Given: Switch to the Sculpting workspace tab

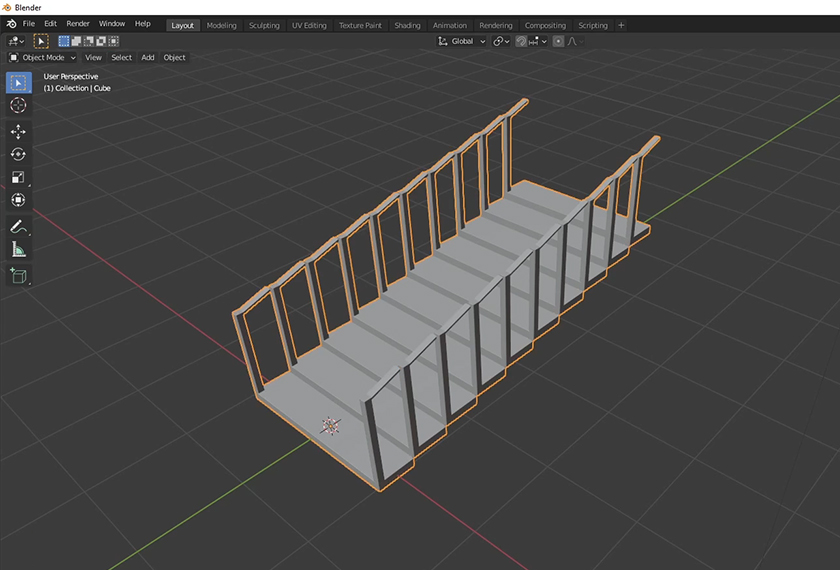Looking at the screenshot, I should click(x=264, y=25).
